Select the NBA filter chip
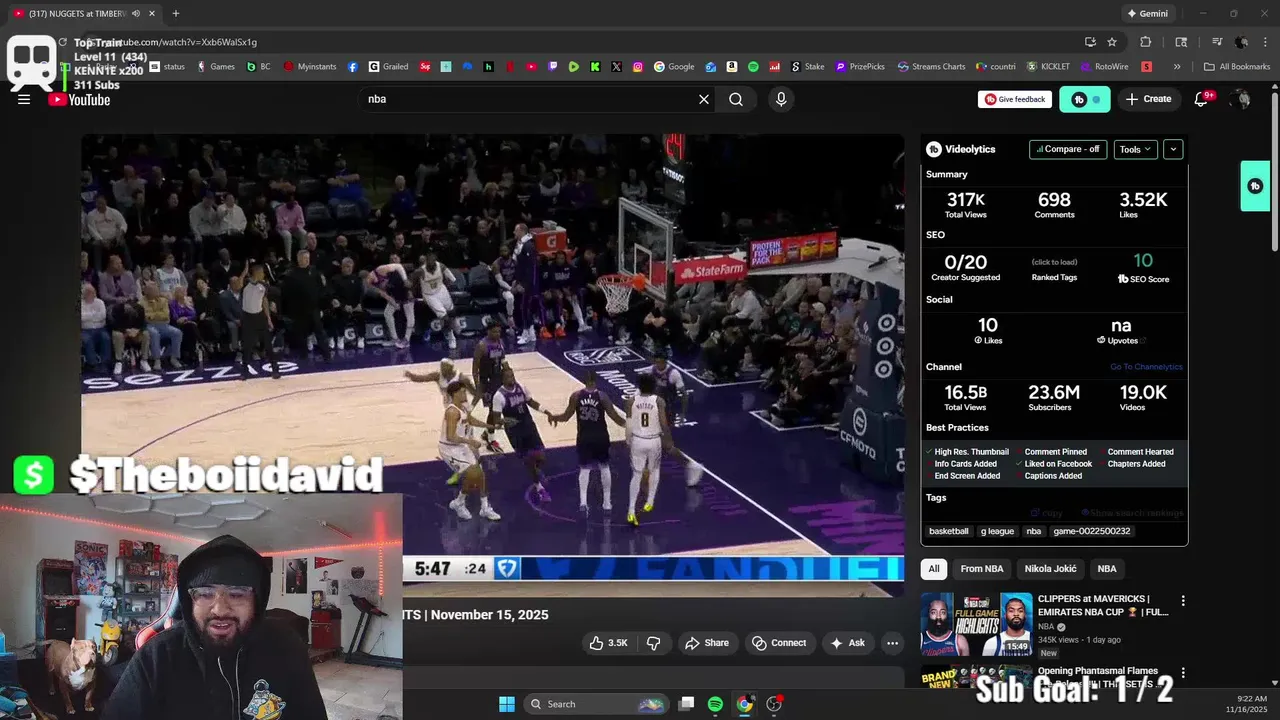Image resolution: width=1280 pixels, height=720 pixels. coord(1107,569)
